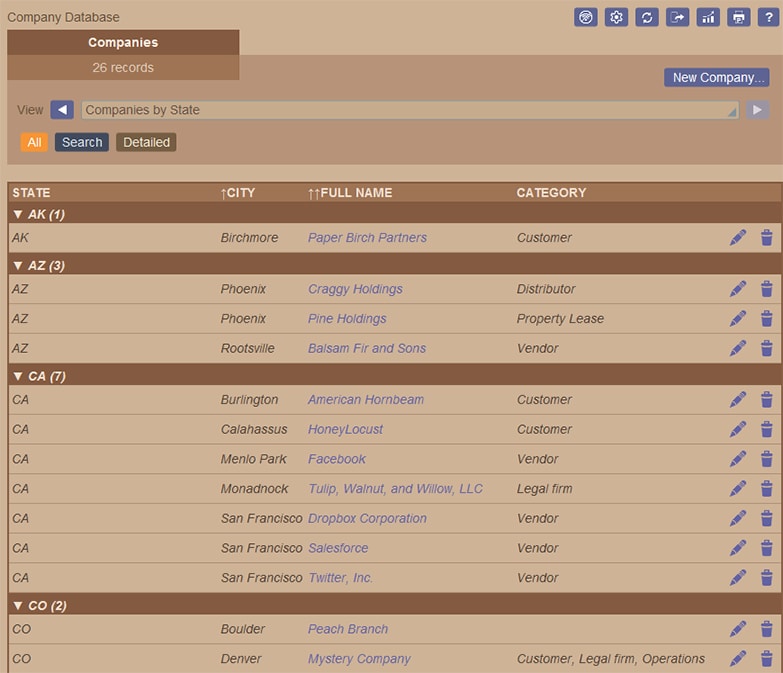Click the export icon in the toolbar
The image size is (783, 673).
click(x=677, y=17)
